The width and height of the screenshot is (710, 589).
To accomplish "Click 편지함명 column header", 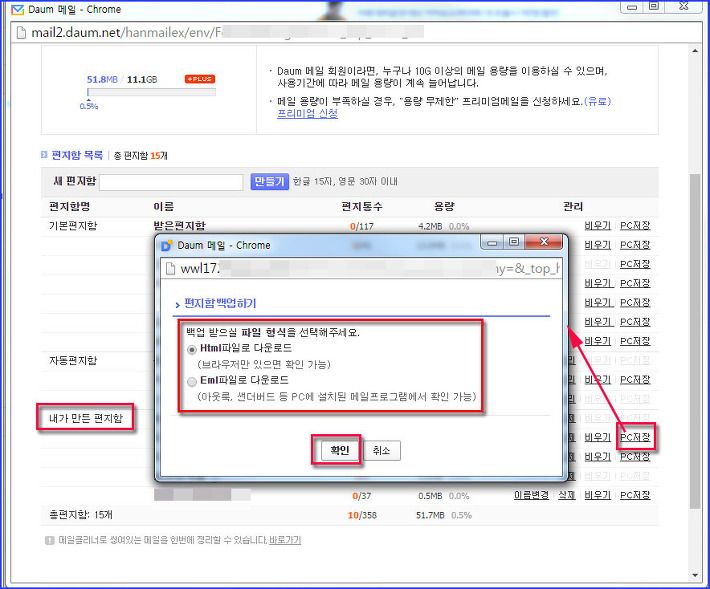I will (x=69, y=206).
